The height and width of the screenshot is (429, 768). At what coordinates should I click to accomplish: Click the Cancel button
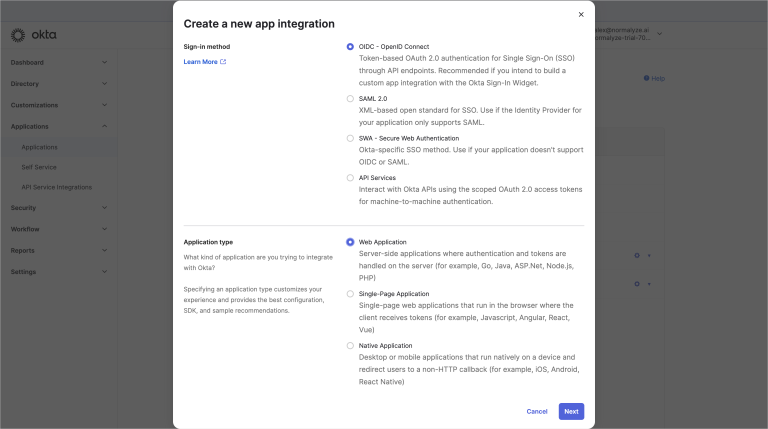click(537, 411)
